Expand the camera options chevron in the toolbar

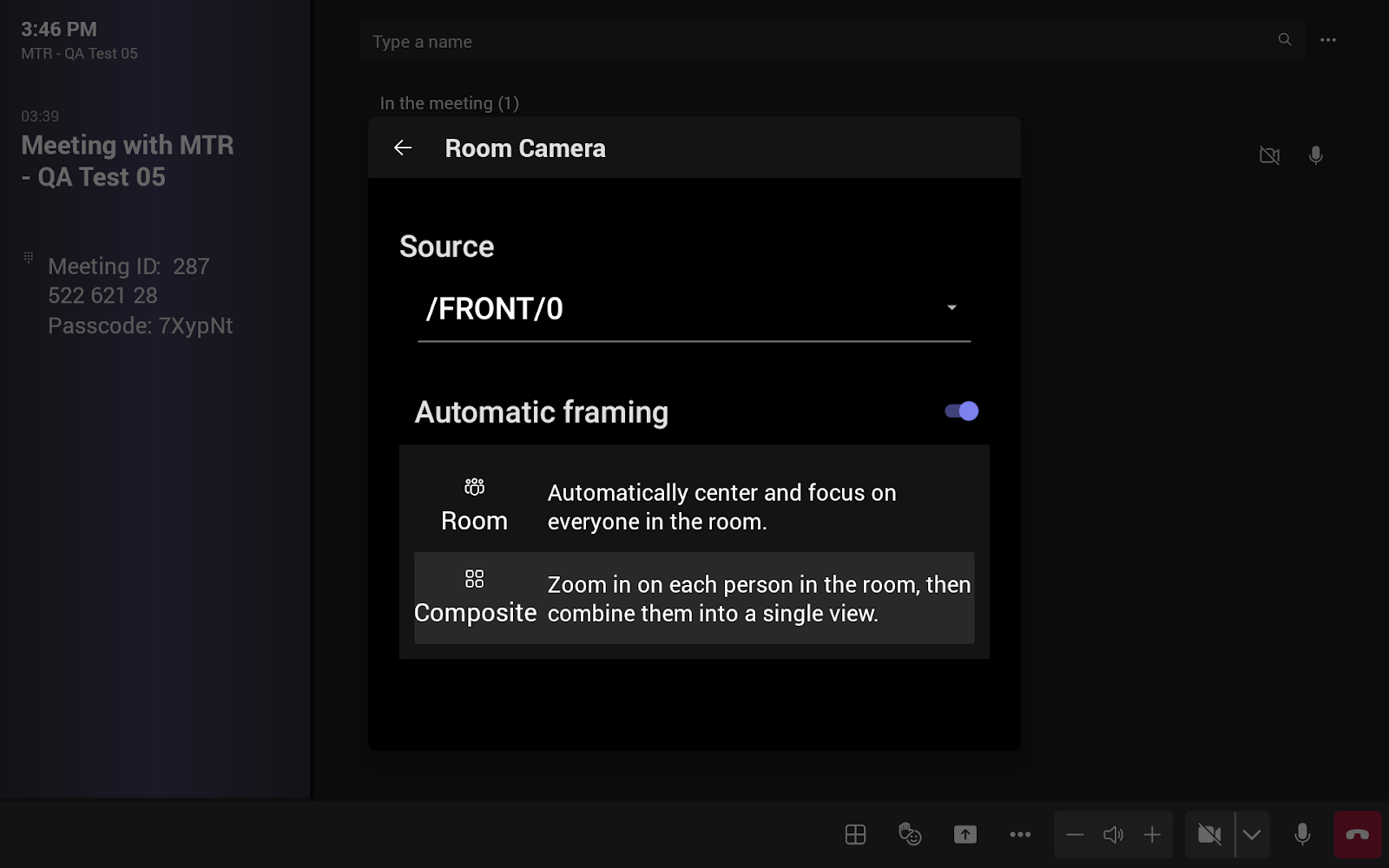[x=1251, y=834]
